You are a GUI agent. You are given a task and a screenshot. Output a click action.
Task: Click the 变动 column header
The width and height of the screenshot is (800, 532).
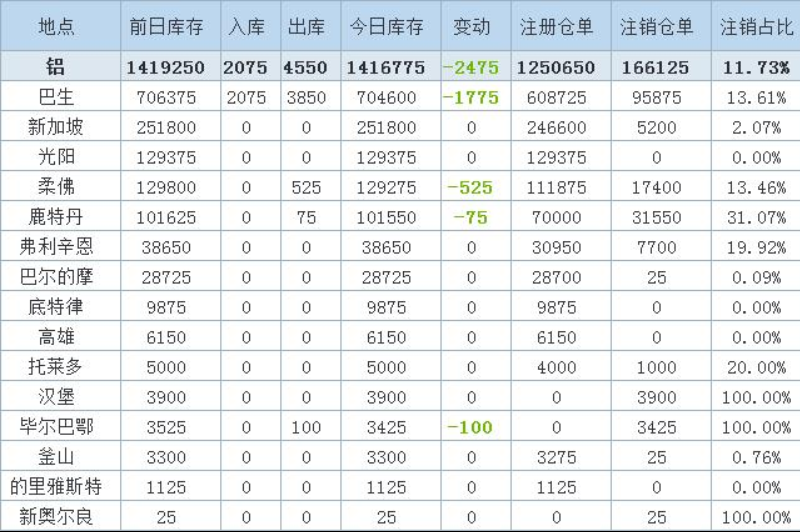(x=471, y=27)
